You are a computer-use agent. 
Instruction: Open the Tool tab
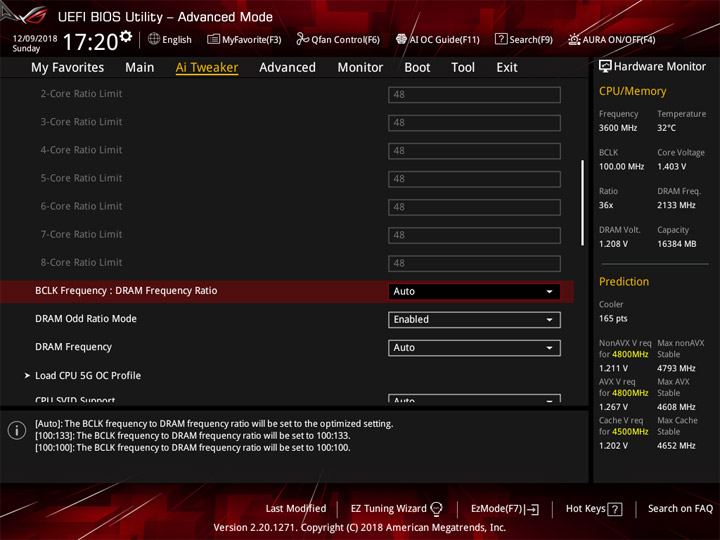coord(463,68)
